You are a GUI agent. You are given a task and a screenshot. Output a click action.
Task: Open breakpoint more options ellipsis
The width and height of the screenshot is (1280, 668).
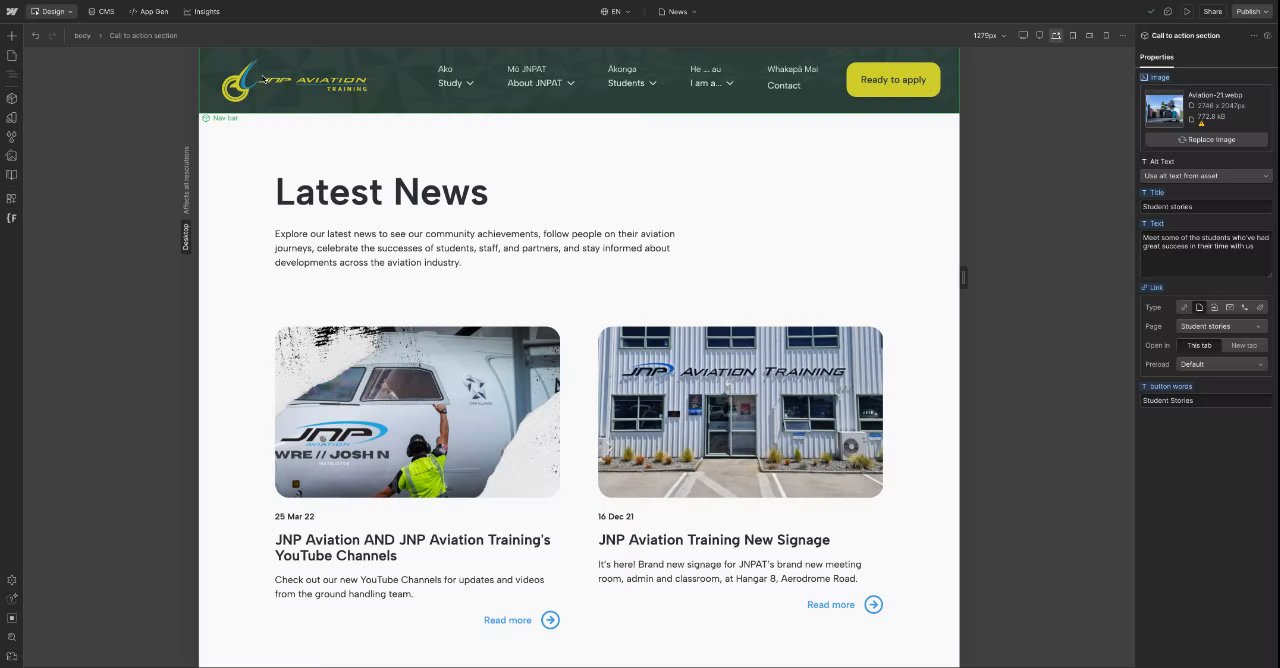tap(1123, 36)
